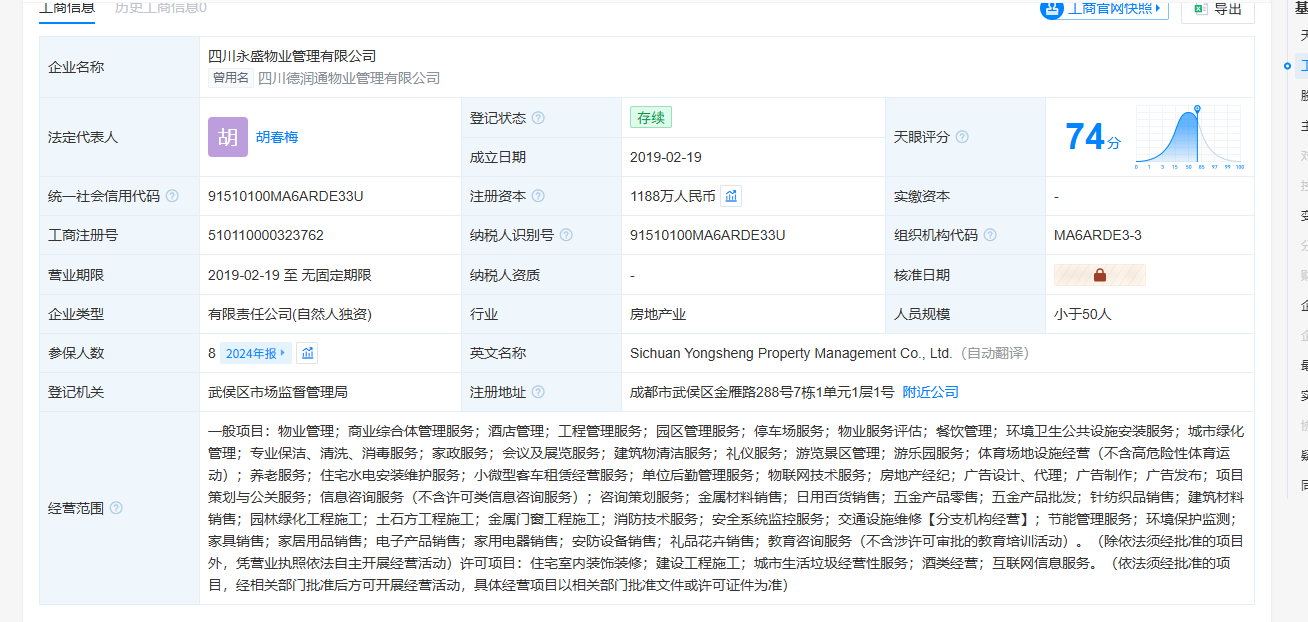Export data with the 导出 button
This screenshot has width=1308, height=622.
coord(1217,9)
